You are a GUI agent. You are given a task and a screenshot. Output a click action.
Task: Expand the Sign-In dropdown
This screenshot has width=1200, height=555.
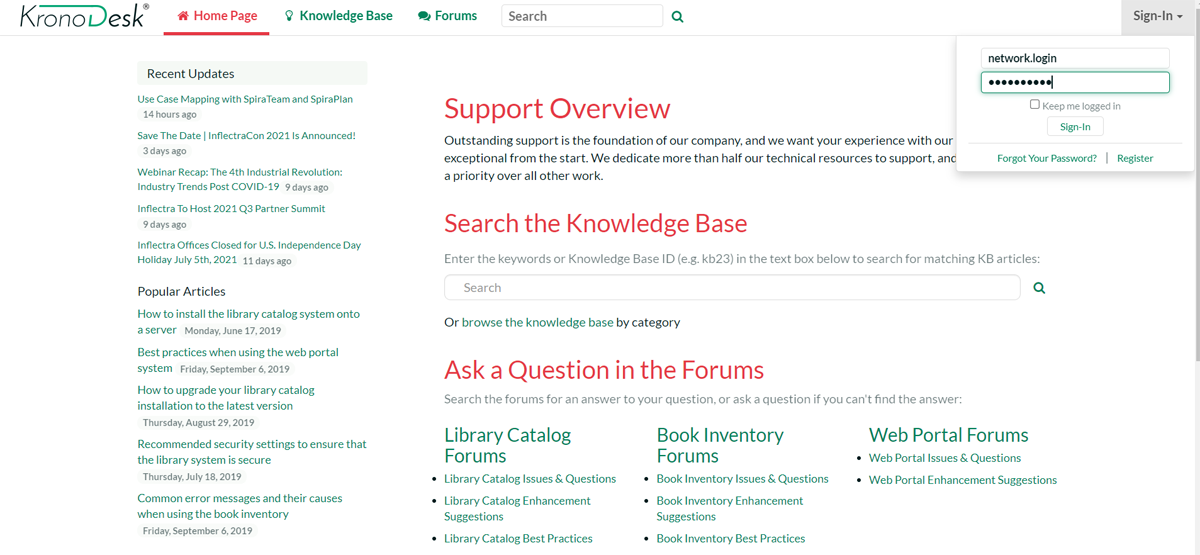click(x=1157, y=16)
